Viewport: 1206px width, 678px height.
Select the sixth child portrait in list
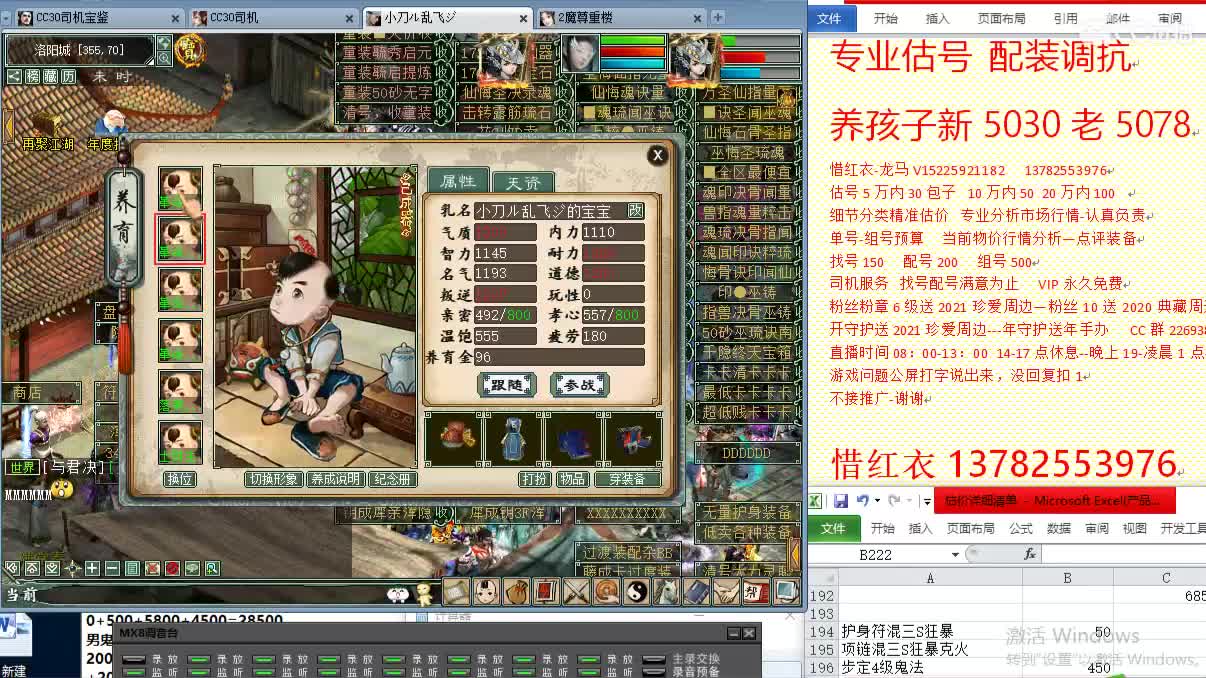(x=180, y=443)
